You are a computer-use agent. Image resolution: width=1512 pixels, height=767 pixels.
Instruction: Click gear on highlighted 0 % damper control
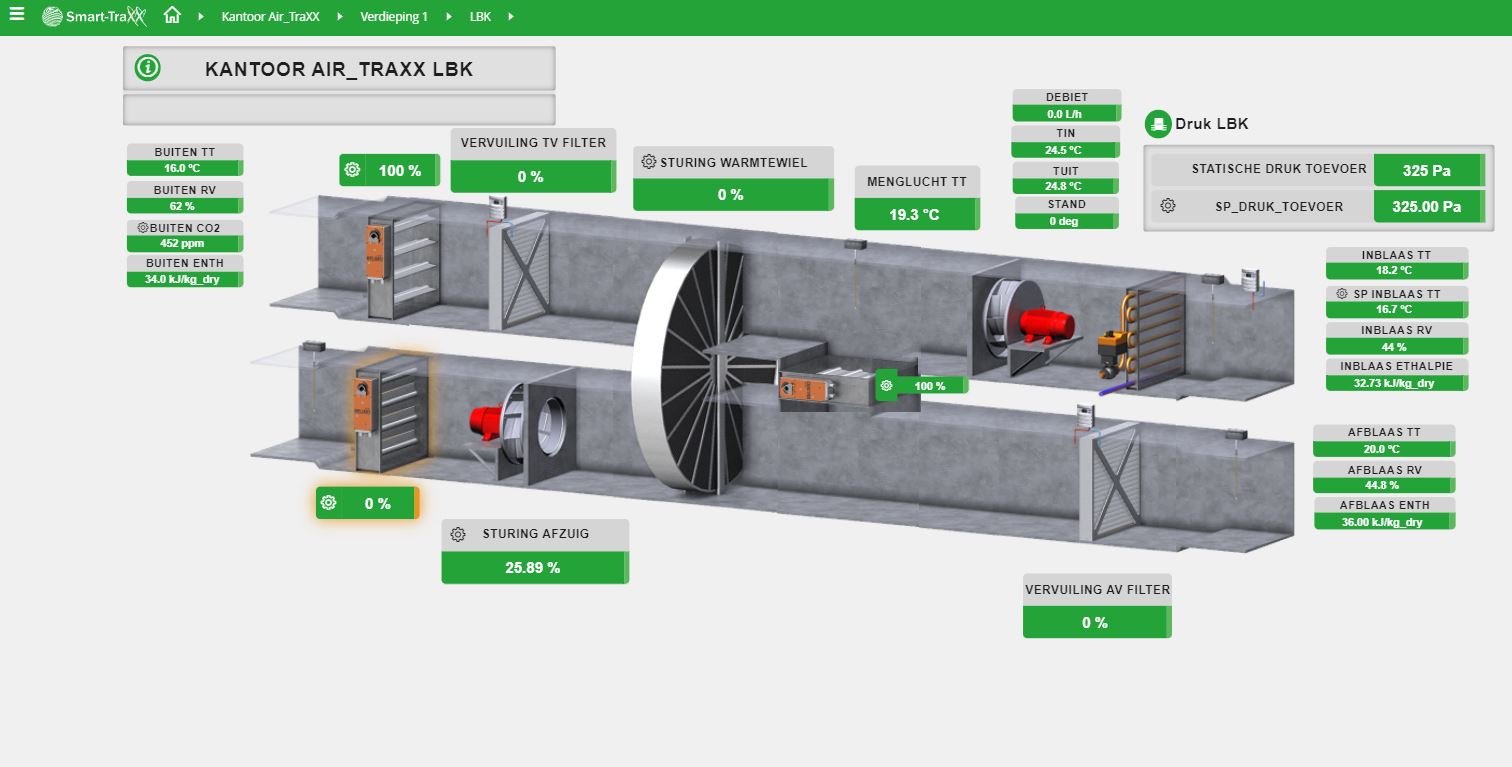click(329, 503)
